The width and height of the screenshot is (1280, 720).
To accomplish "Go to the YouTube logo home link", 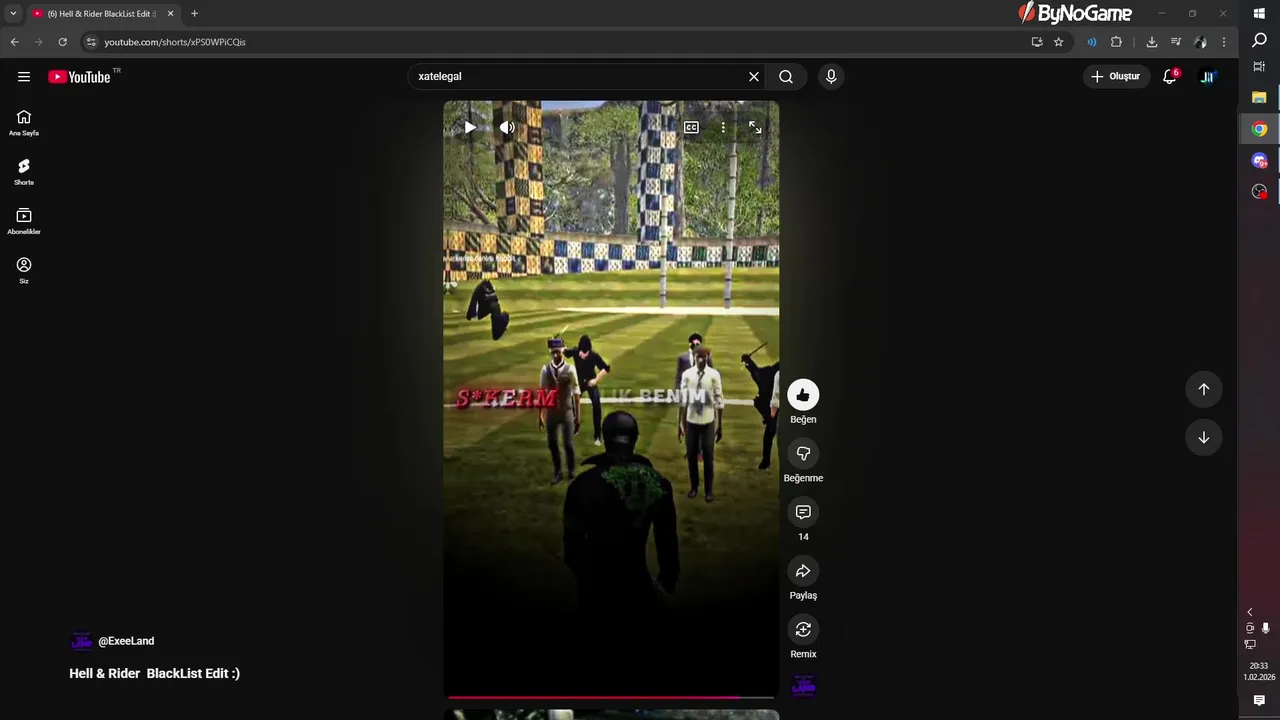I will pyautogui.click(x=79, y=77).
